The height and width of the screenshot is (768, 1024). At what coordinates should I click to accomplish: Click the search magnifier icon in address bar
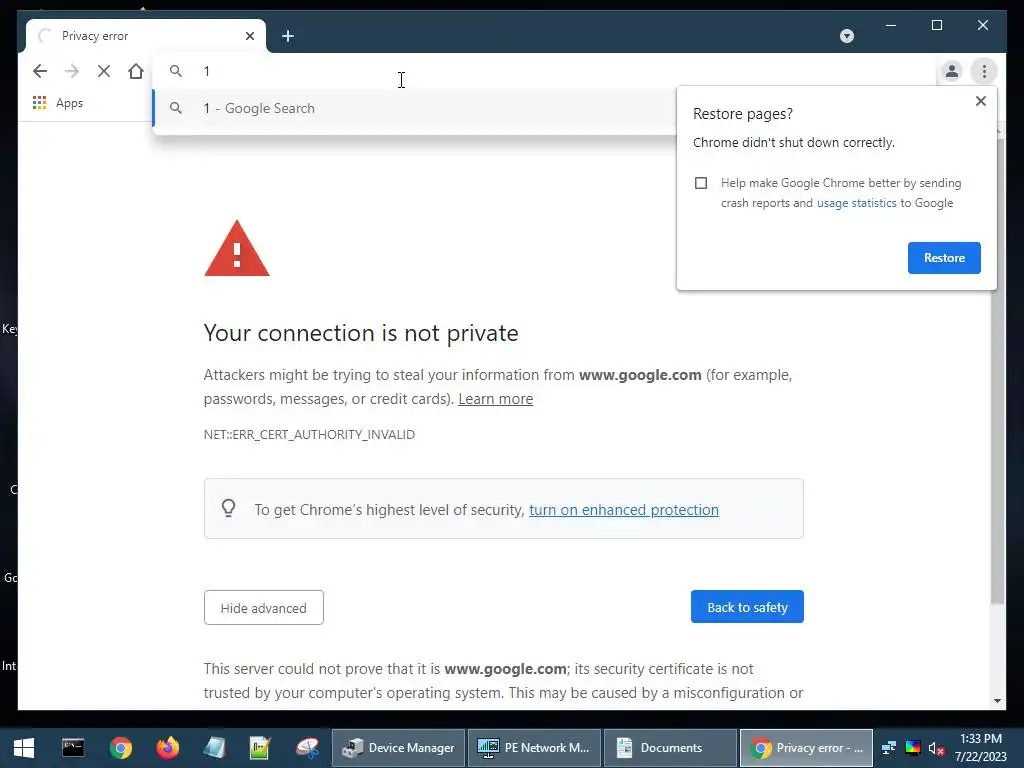click(176, 71)
